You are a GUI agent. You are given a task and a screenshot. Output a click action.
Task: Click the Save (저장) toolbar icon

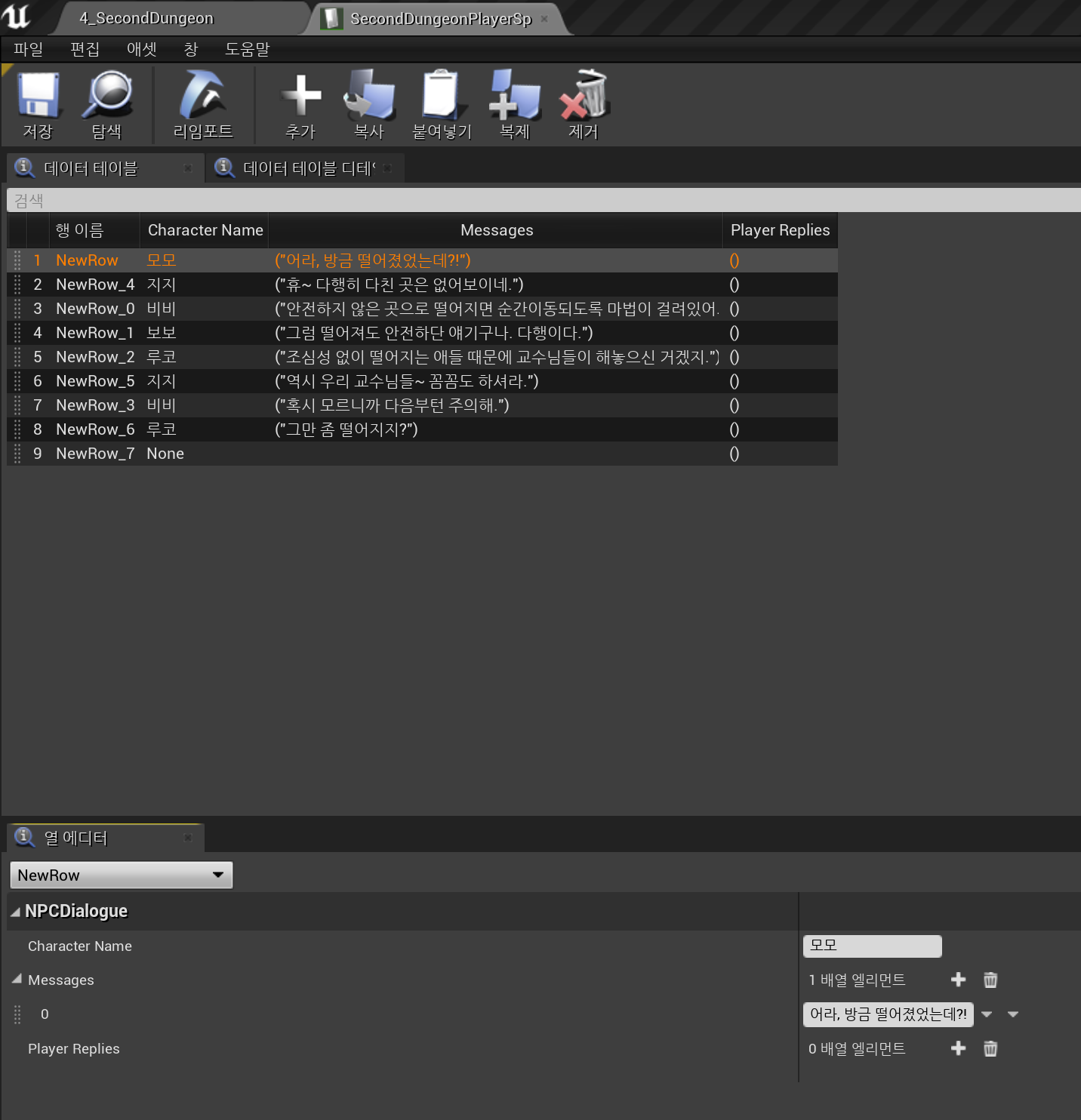click(x=38, y=97)
